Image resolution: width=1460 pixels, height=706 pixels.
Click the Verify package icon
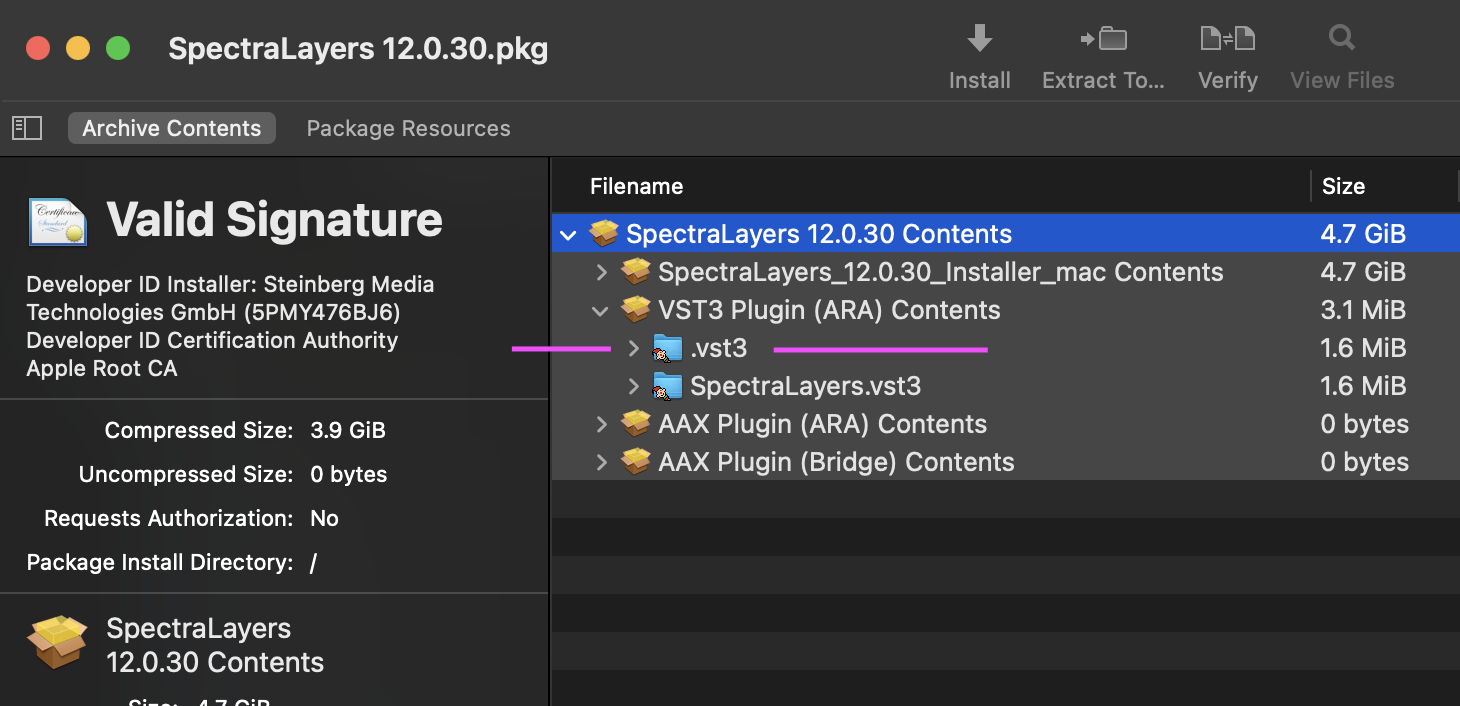click(x=1227, y=40)
